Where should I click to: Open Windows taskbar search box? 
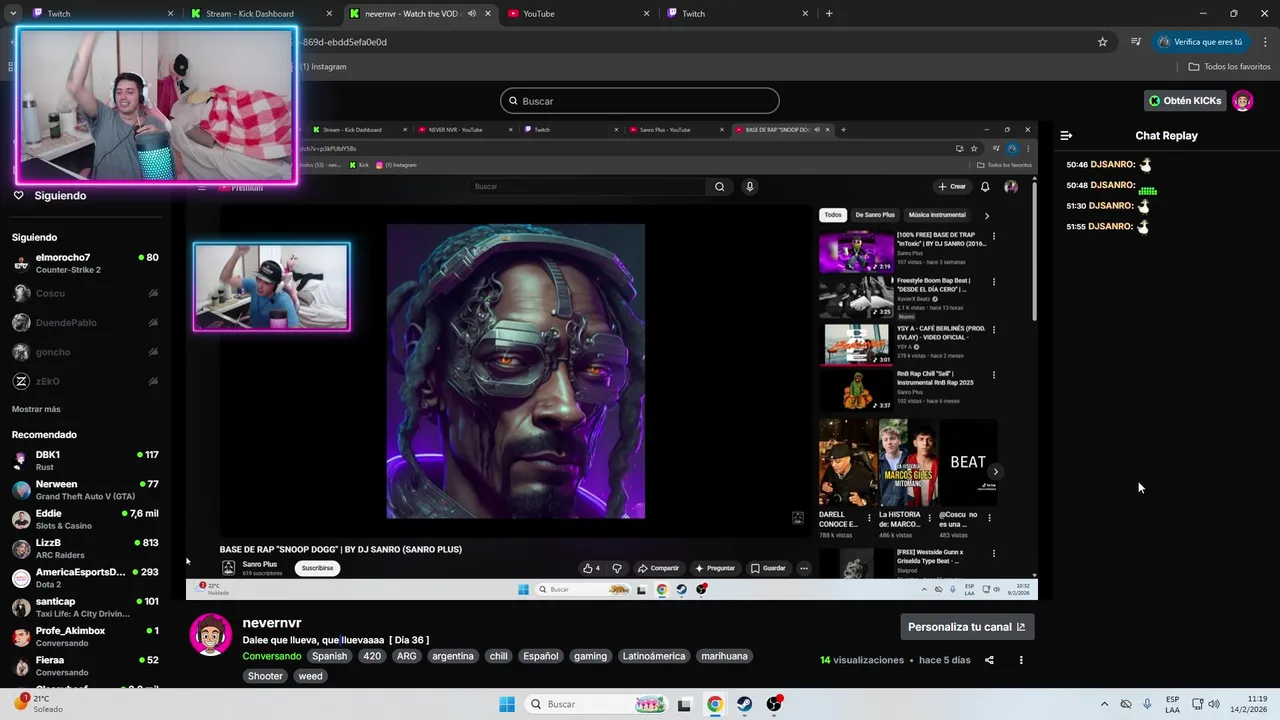(596, 704)
